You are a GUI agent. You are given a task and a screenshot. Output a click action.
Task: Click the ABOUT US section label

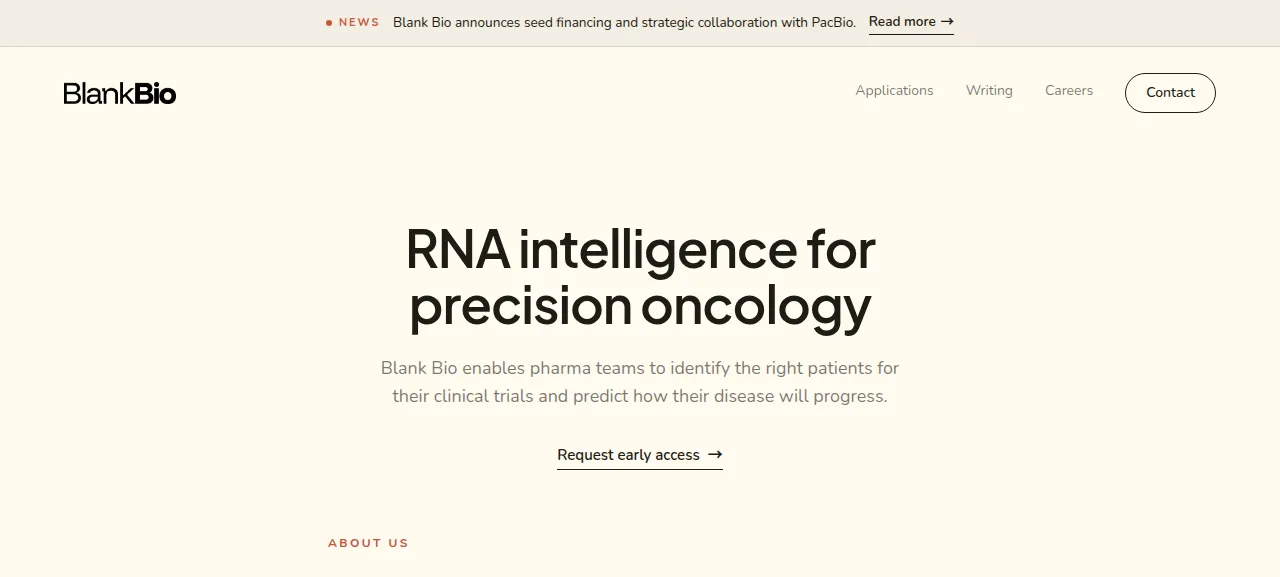pyautogui.click(x=368, y=543)
